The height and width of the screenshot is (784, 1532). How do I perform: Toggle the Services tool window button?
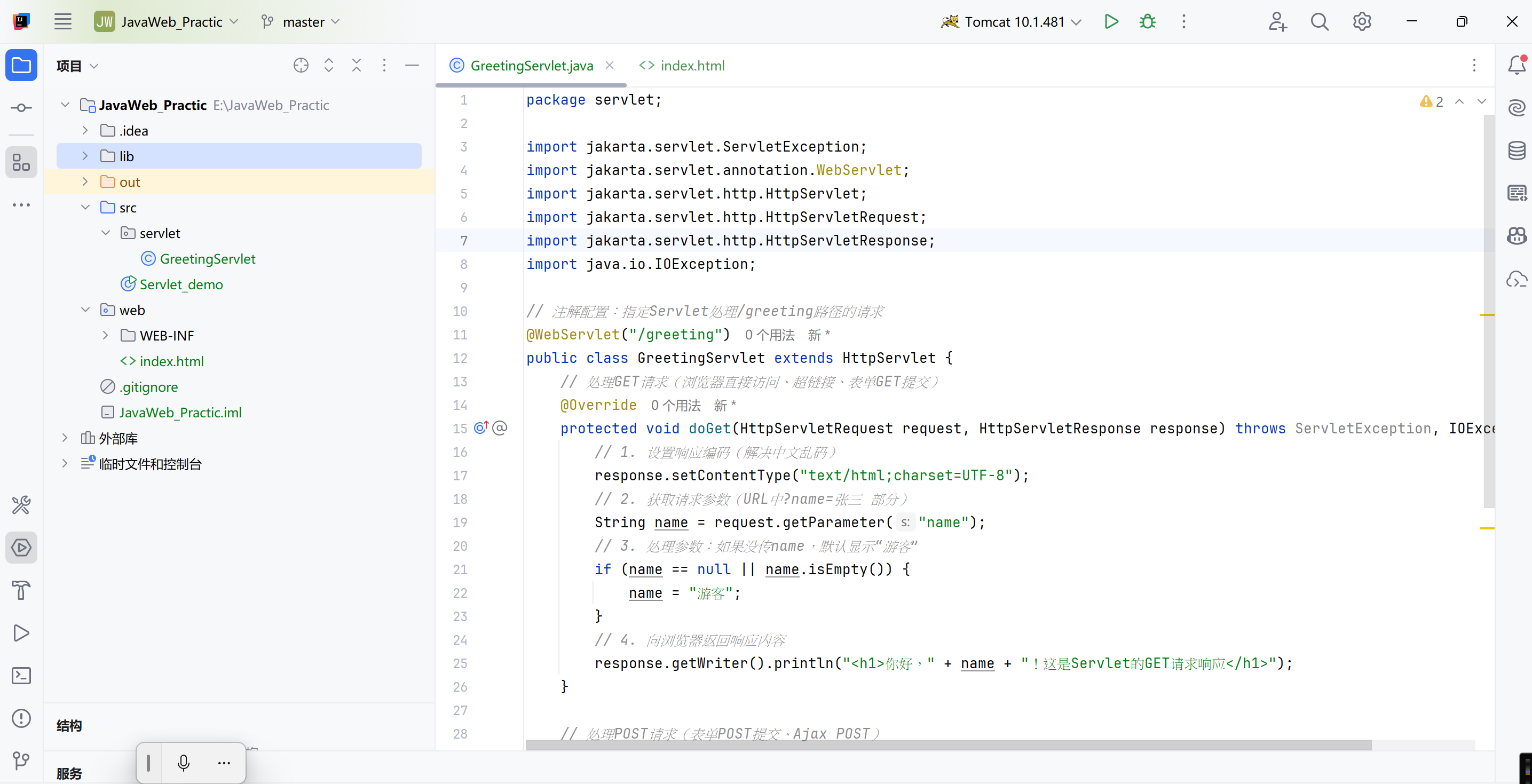(x=21, y=548)
